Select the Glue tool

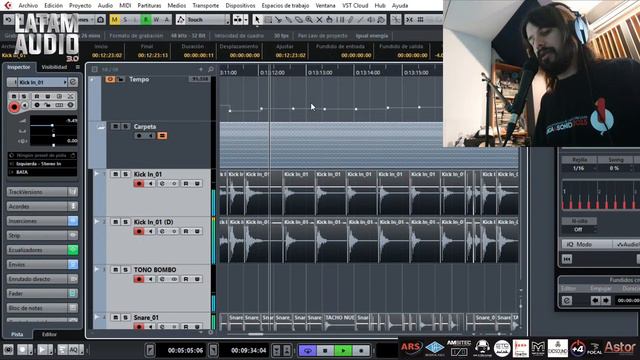pos(288,20)
